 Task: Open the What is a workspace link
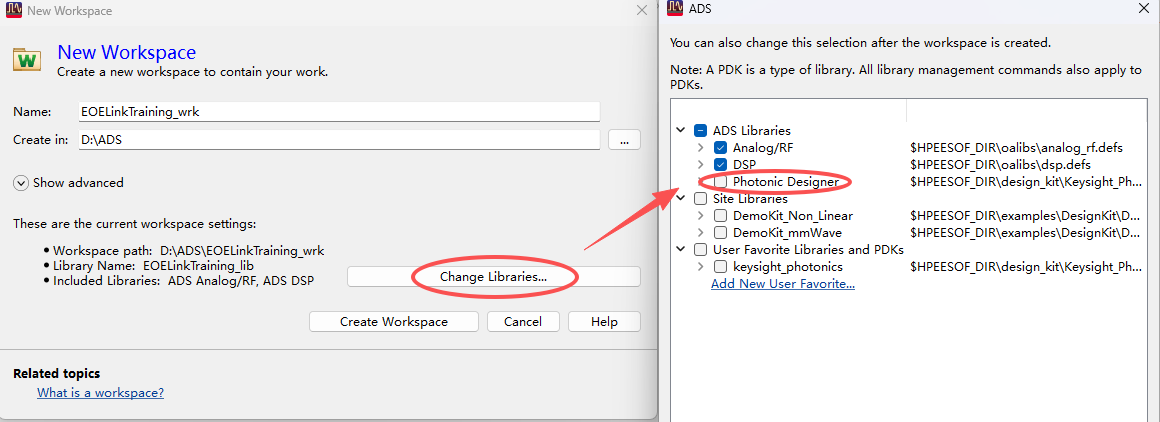tap(101, 392)
